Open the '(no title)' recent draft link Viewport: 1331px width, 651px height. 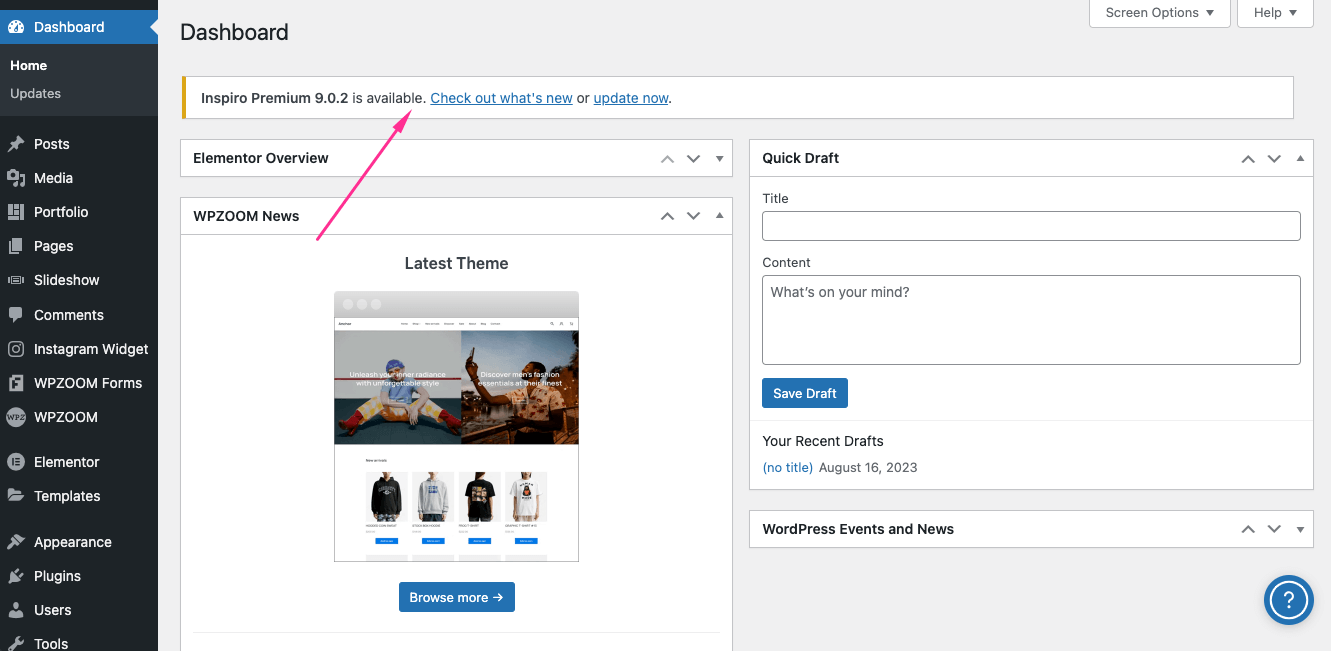(787, 467)
